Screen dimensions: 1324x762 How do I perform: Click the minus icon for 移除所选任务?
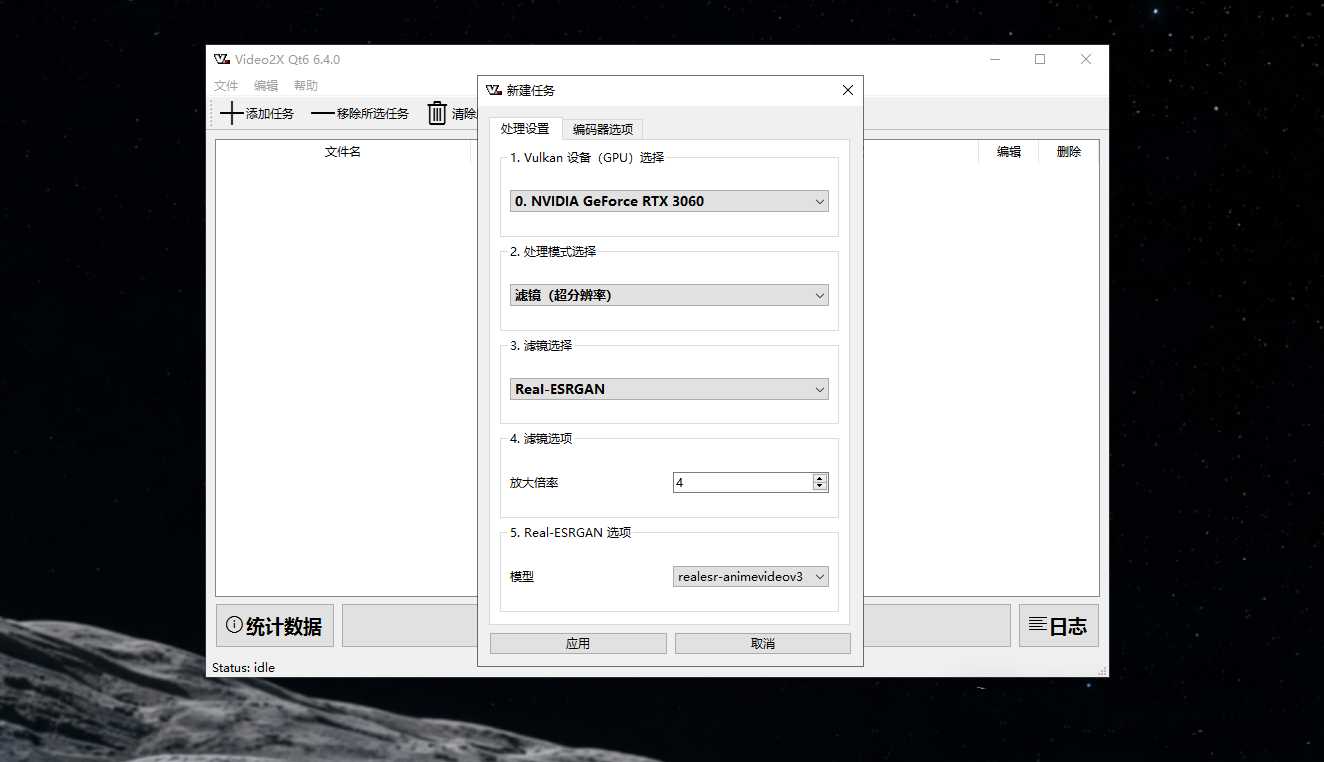tap(322, 113)
